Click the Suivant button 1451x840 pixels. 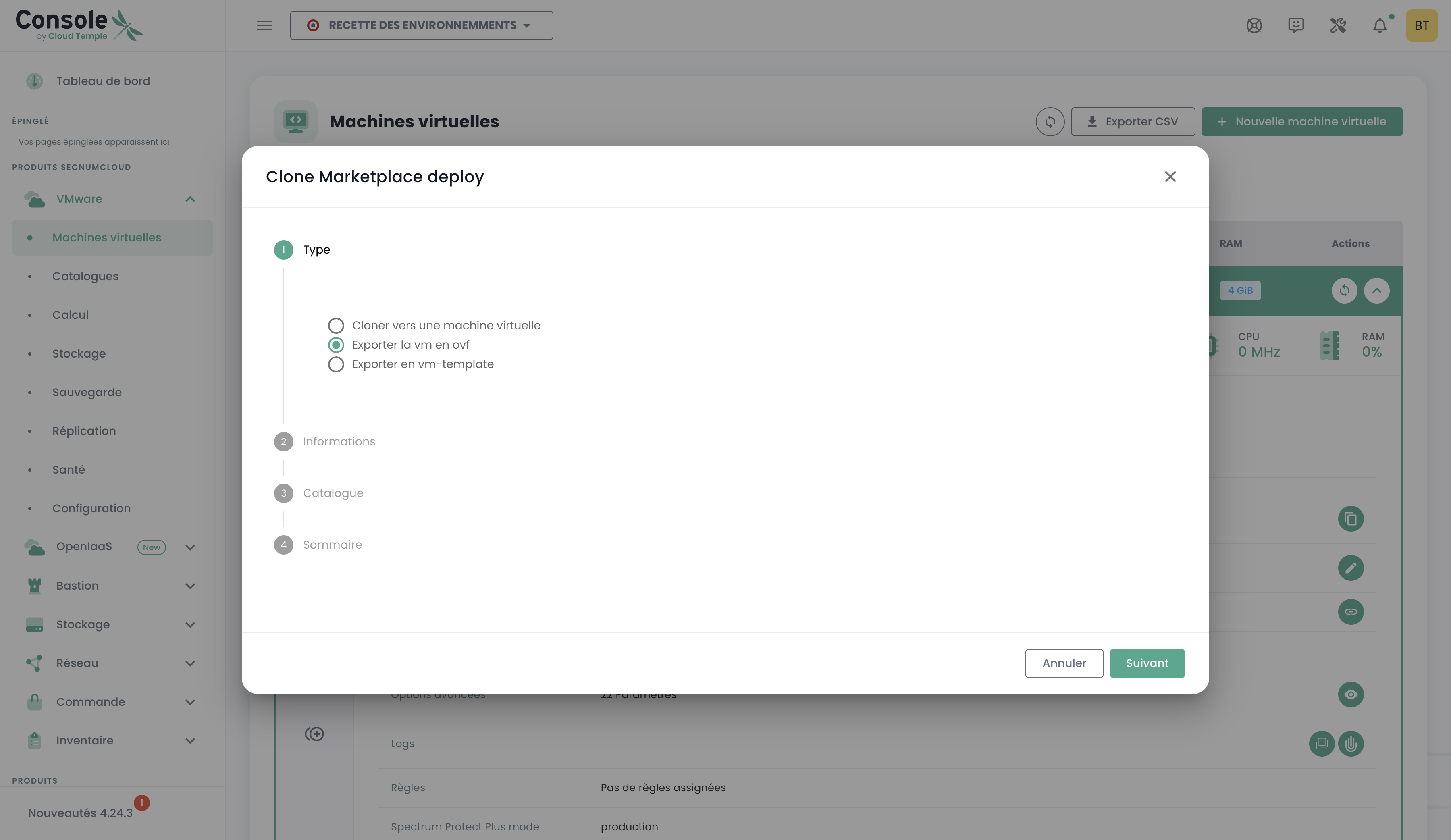(1146, 663)
